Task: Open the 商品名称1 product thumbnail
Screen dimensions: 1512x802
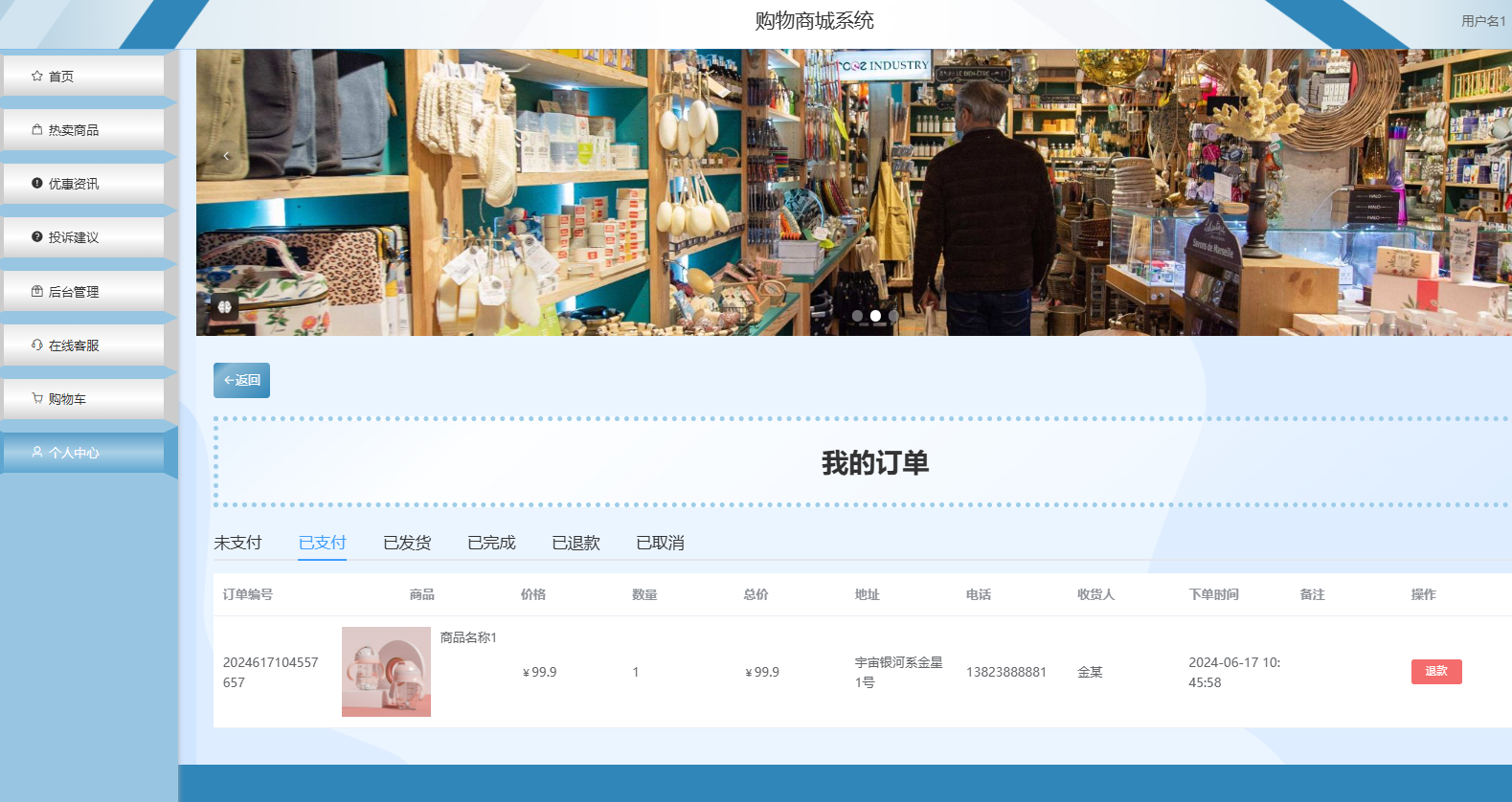Action: pos(386,672)
